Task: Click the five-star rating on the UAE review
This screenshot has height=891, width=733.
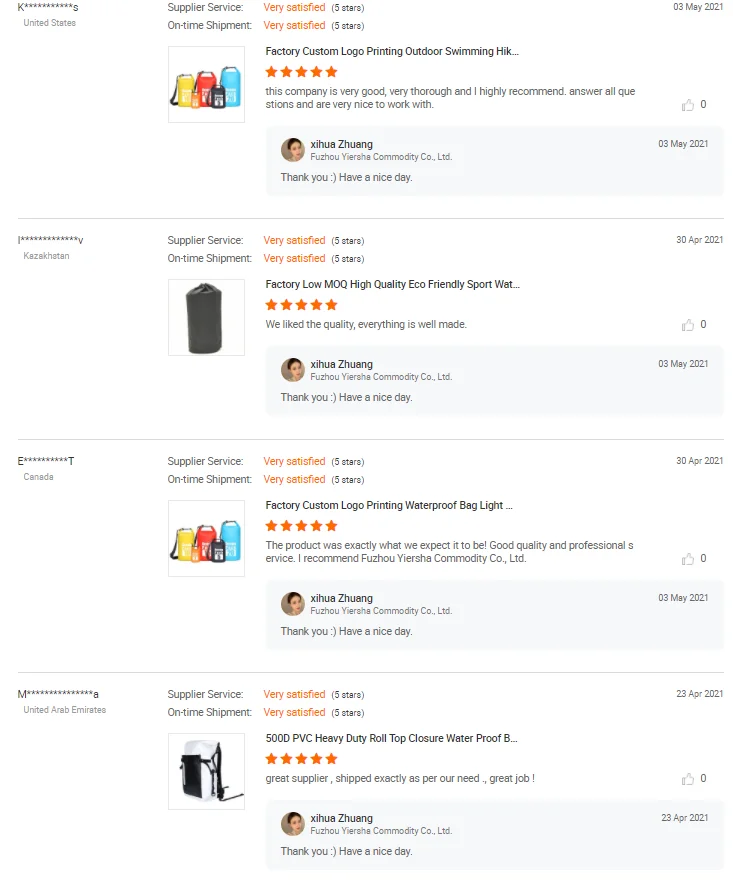Action: point(302,759)
